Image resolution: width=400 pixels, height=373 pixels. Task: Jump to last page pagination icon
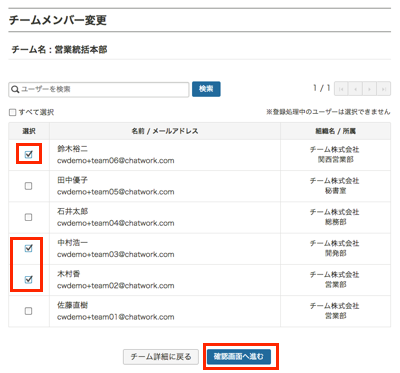click(384, 89)
